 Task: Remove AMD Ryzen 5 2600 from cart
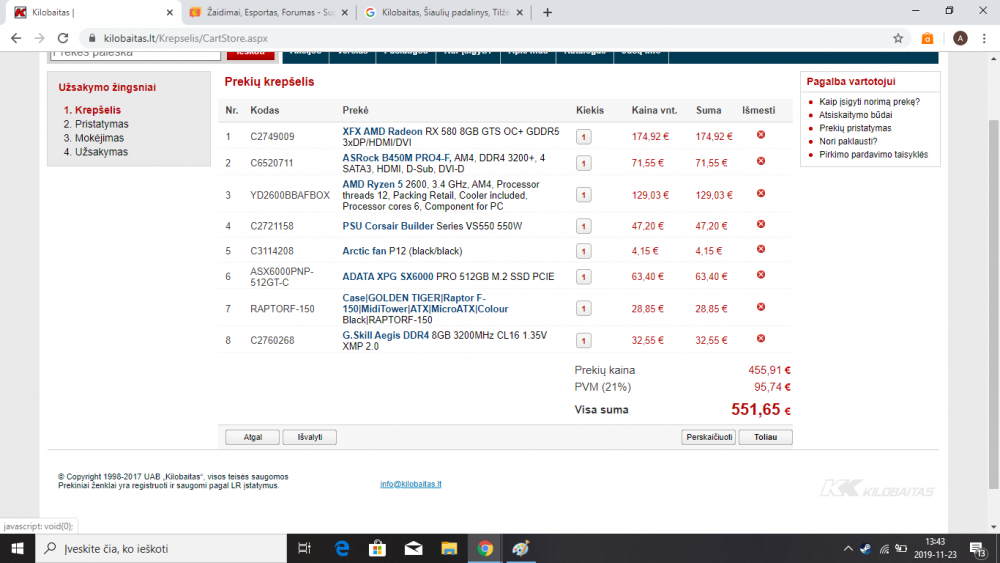click(x=761, y=193)
